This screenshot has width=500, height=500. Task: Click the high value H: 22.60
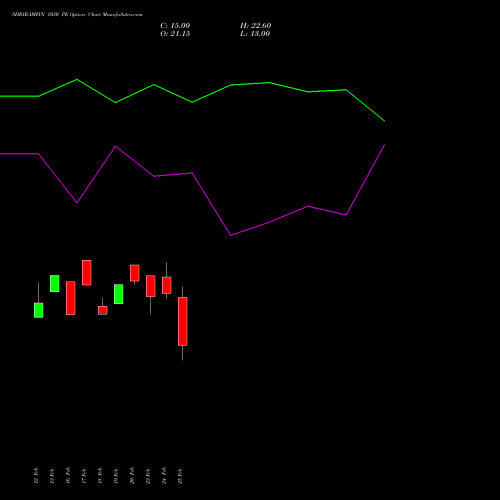(255, 26)
